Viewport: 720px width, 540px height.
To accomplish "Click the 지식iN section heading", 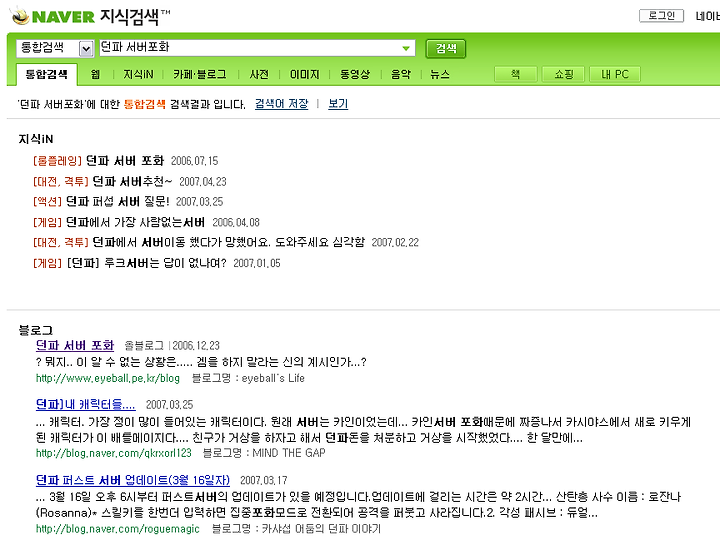I will pos(36,139).
